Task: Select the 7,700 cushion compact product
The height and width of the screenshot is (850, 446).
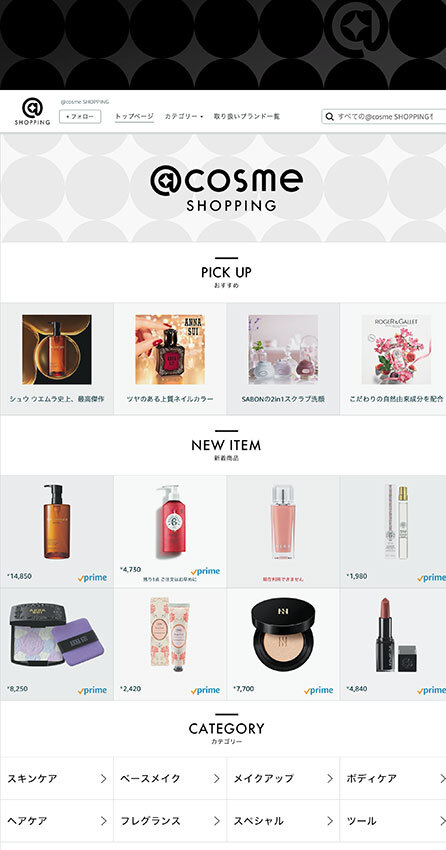Action: tap(283, 645)
